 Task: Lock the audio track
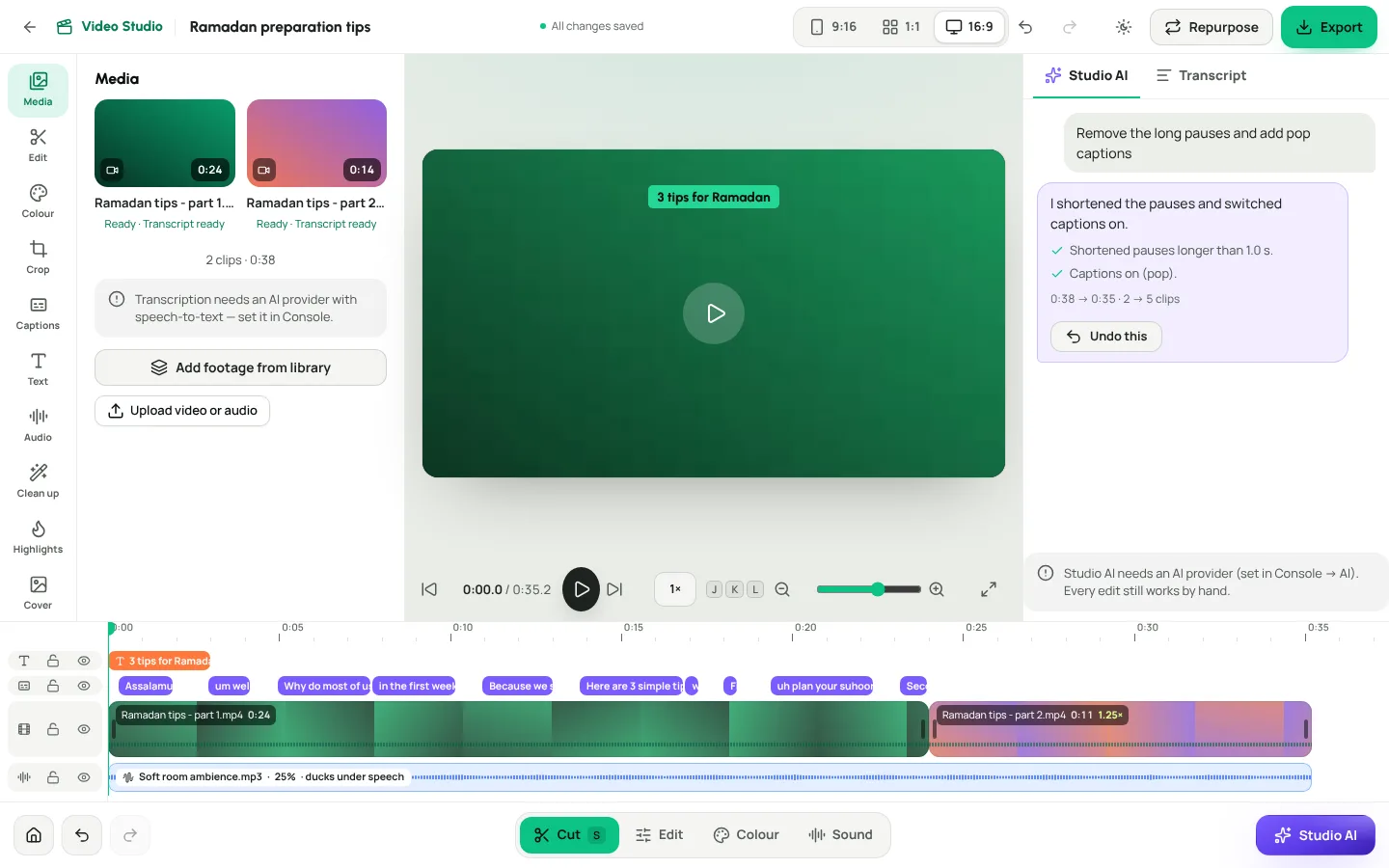click(x=53, y=777)
